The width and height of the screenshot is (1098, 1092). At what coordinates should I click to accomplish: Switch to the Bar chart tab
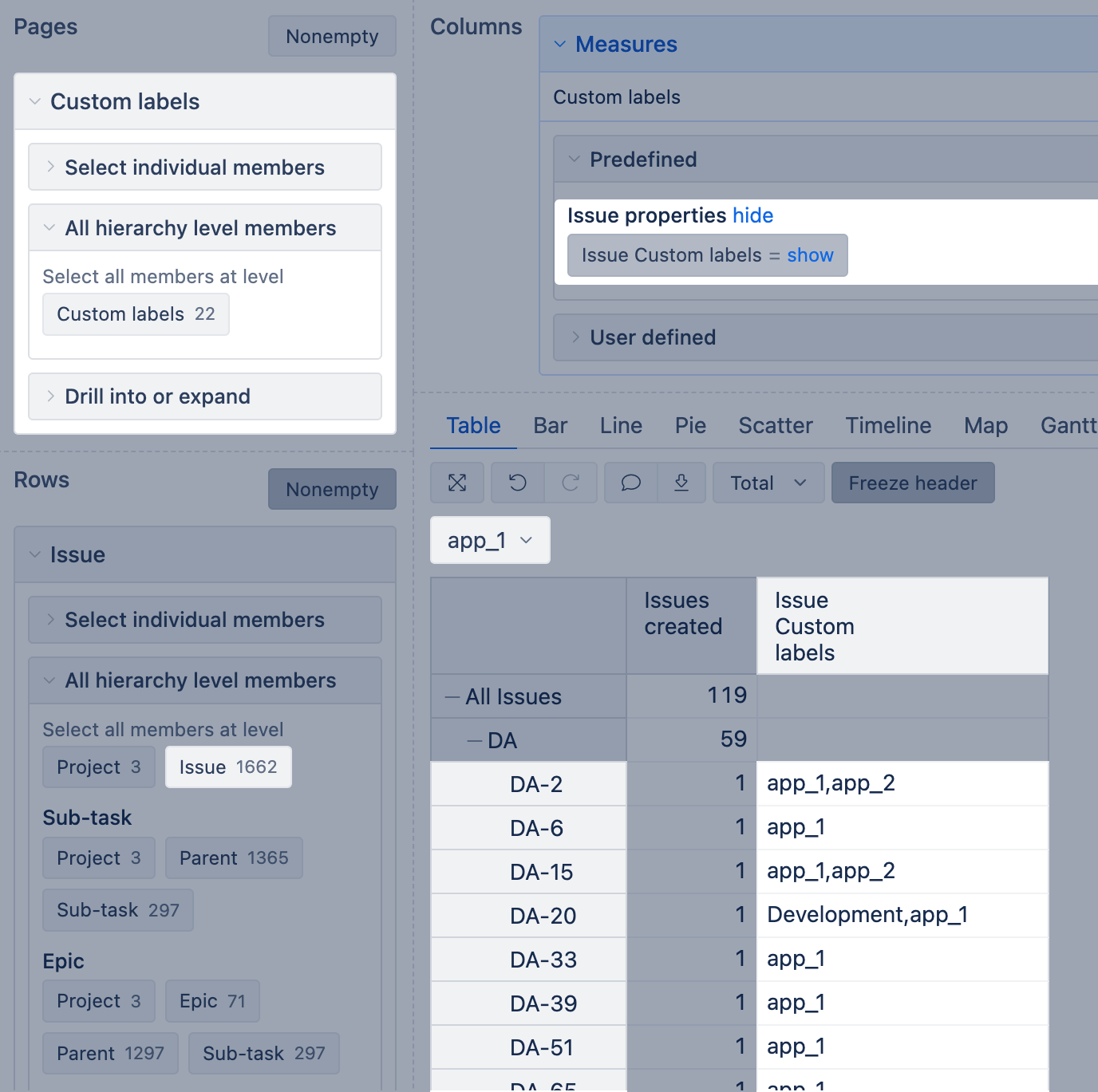550,426
